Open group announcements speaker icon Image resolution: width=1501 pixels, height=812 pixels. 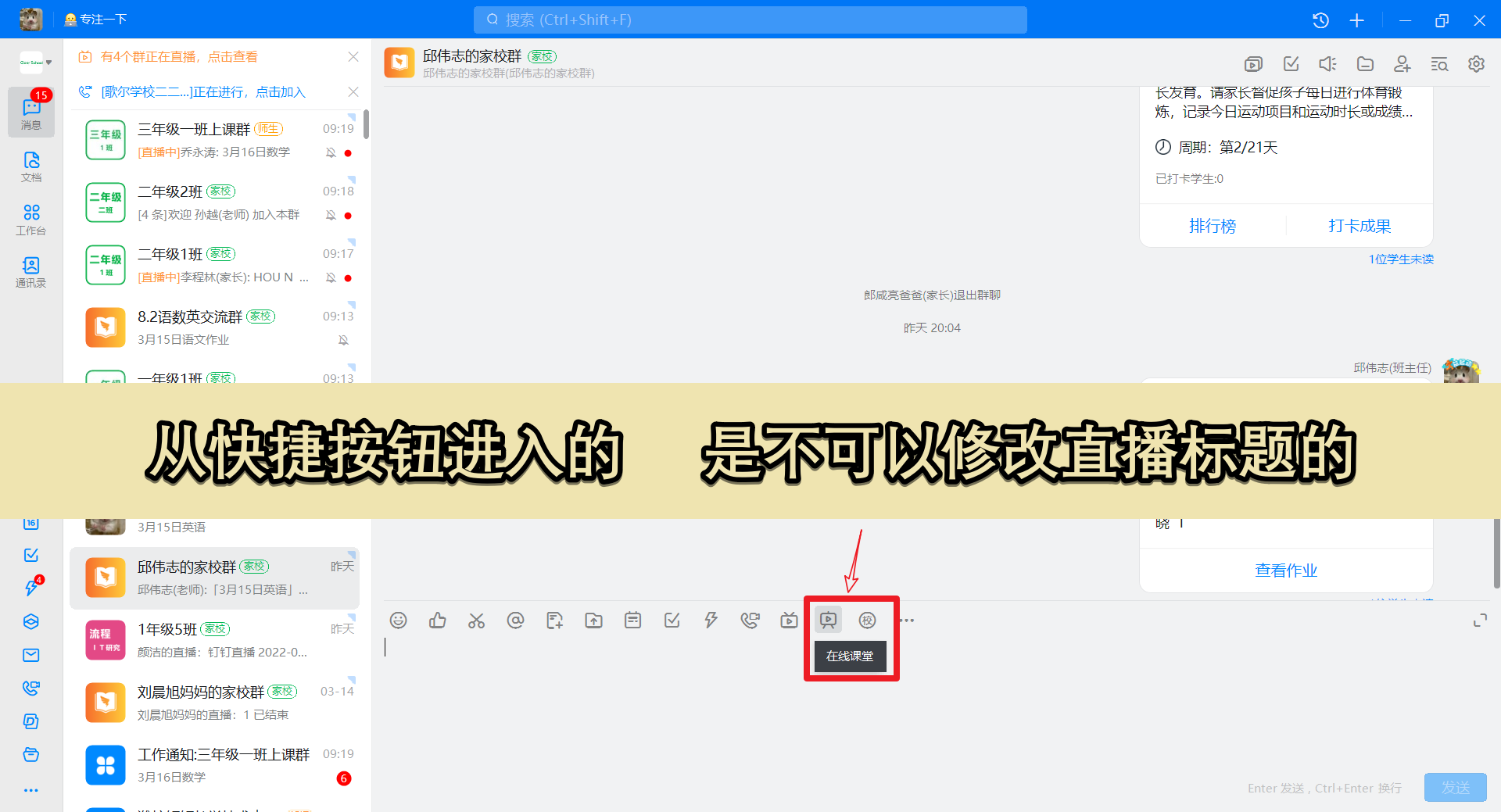1327,64
